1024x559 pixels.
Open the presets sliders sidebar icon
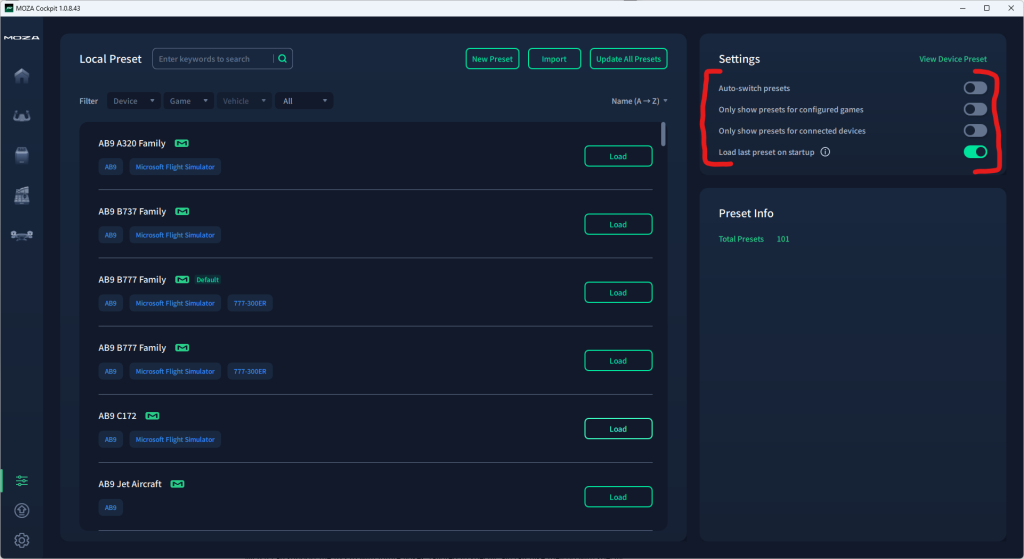pyautogui.click(x=22, y=481)
